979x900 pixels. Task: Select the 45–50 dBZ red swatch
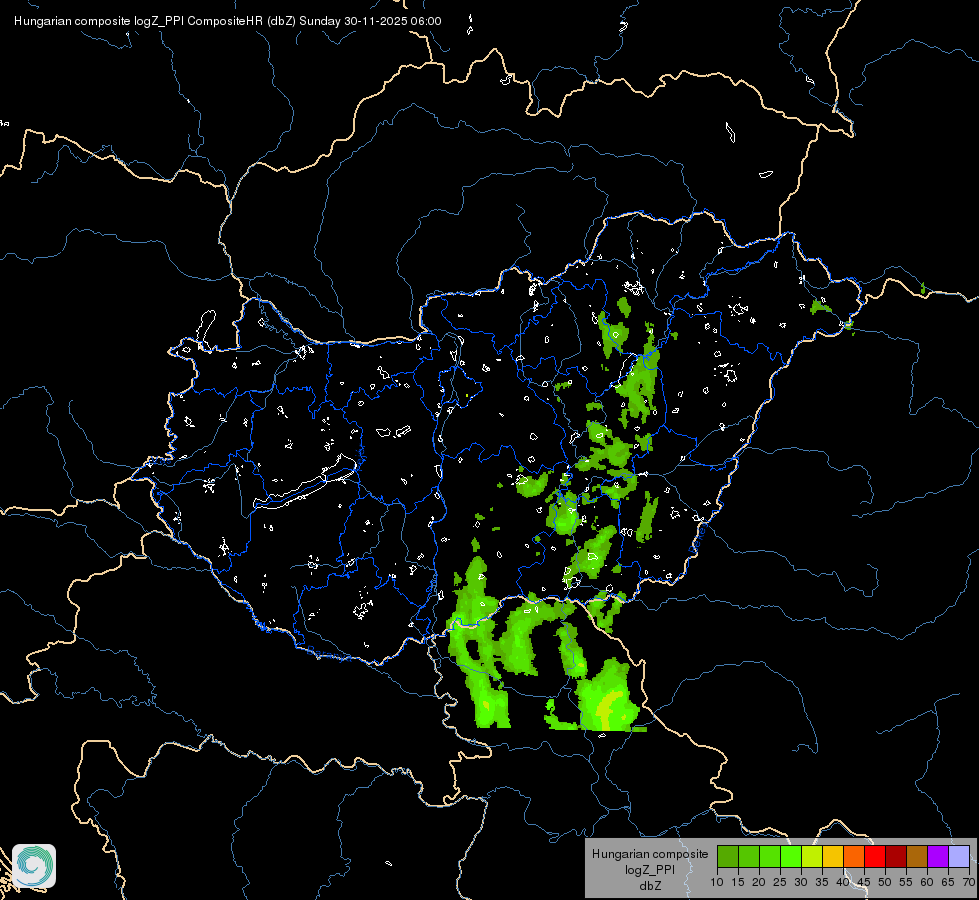click(x=875, y=856)
